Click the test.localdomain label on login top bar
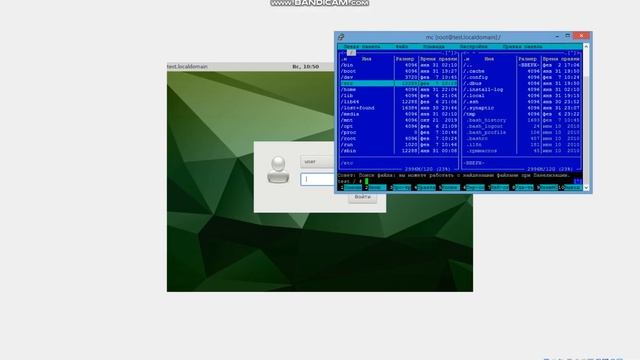This screenshot has width=640, height=360. 187,67
